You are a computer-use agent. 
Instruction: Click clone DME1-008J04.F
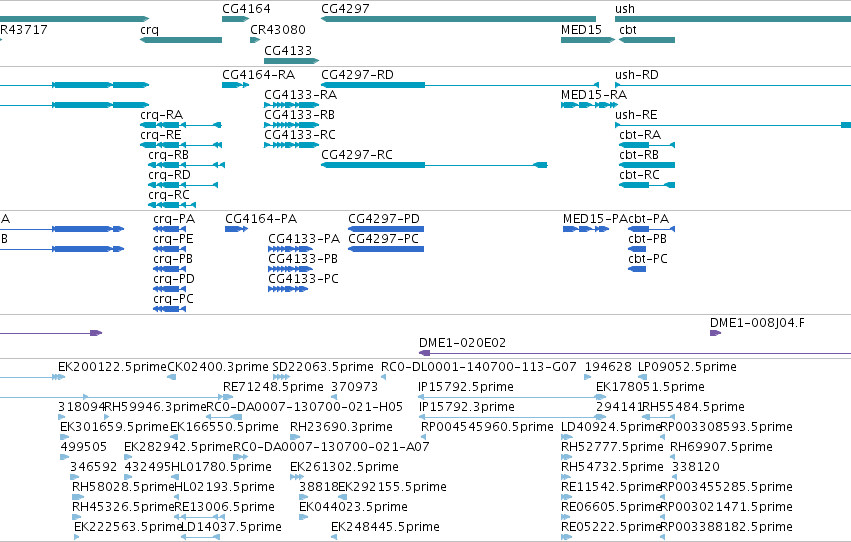(x=757, y=323)
